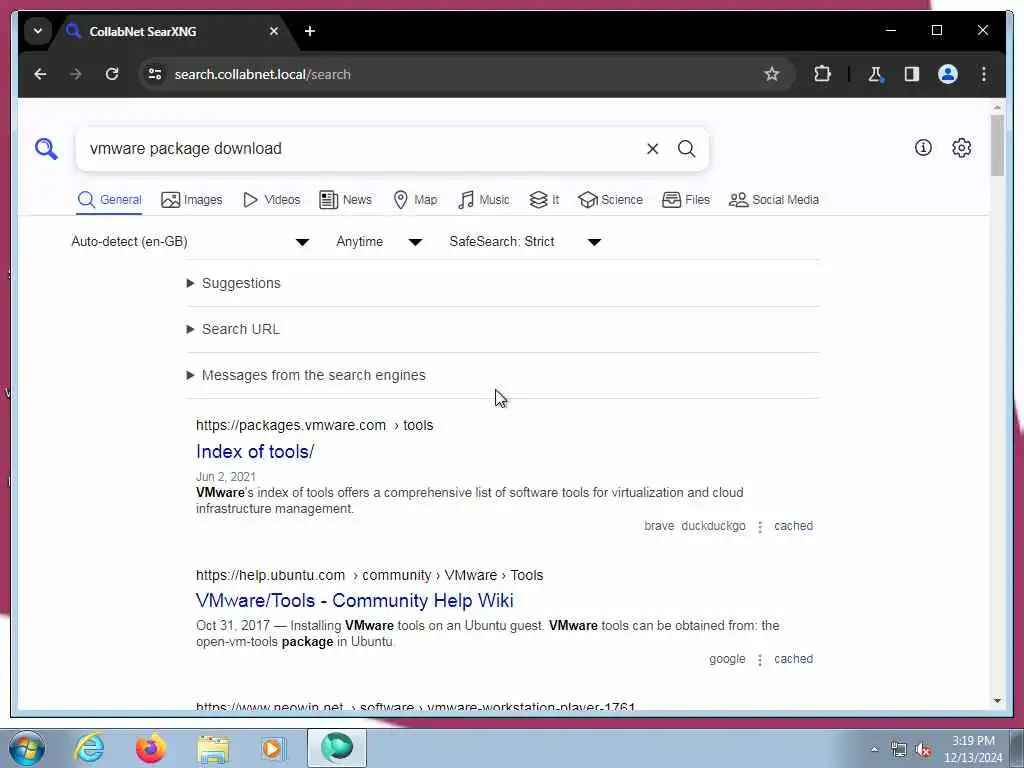Launch Internet Explorer from taskbar

[89, 748]
